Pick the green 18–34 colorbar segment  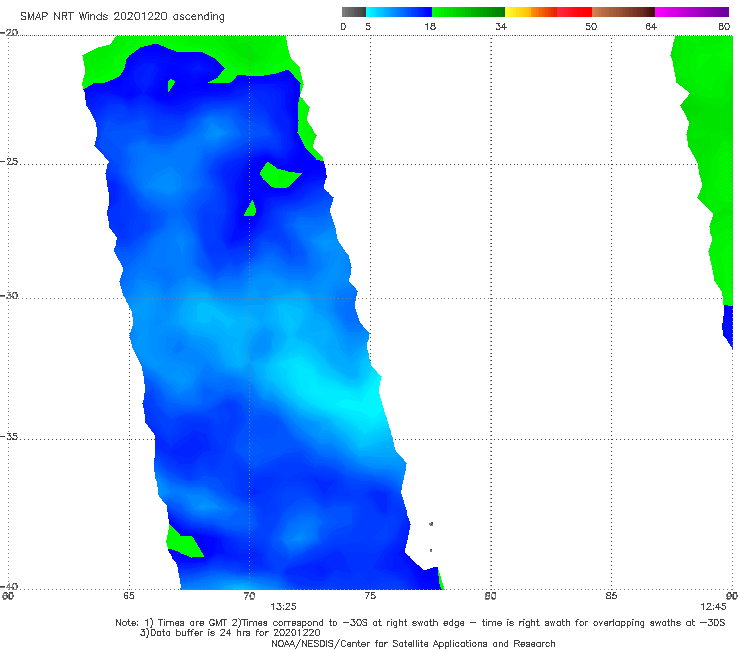pos(468,12)
